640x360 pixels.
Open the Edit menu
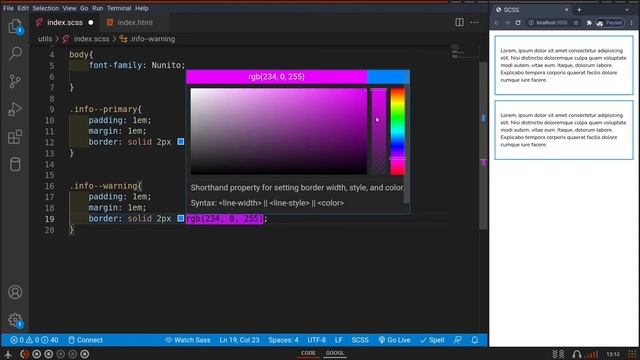(x=23, y=8)
